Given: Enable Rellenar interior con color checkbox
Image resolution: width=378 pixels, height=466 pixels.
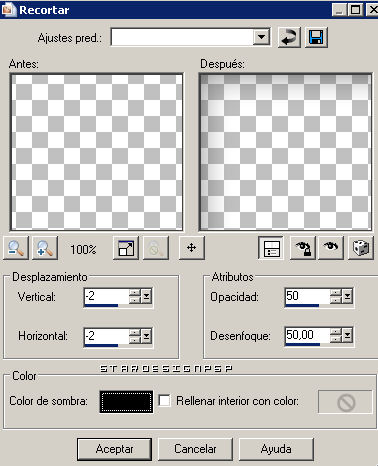Looking at the screenshot, I should click(164, 401).
